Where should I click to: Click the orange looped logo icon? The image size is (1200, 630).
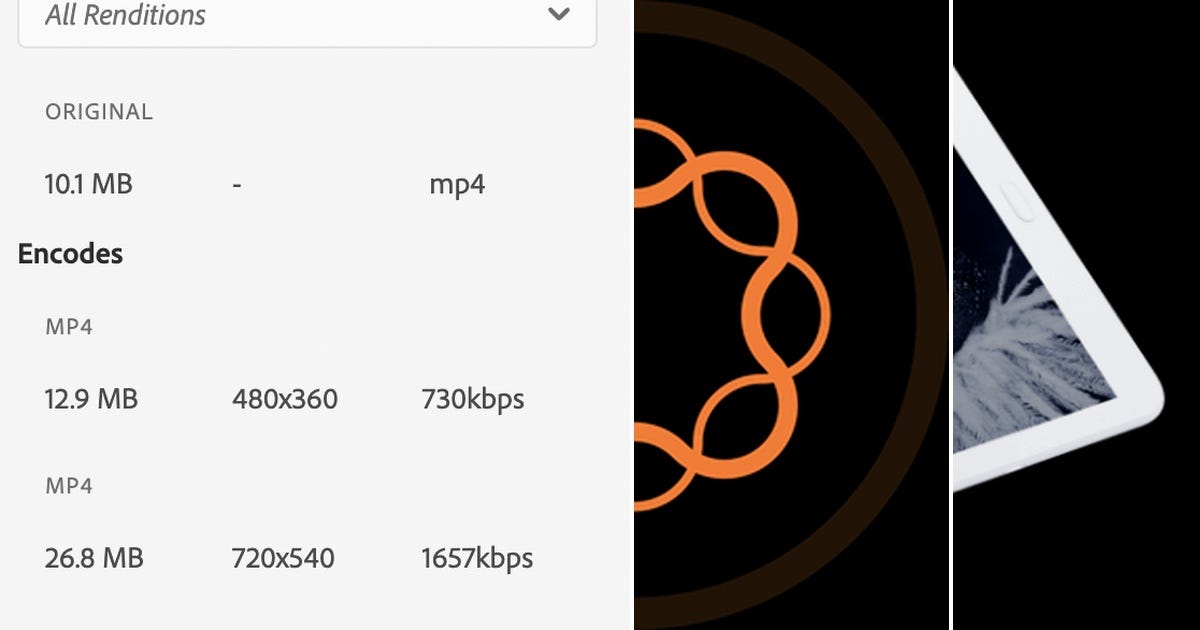(x=731, y=313)
